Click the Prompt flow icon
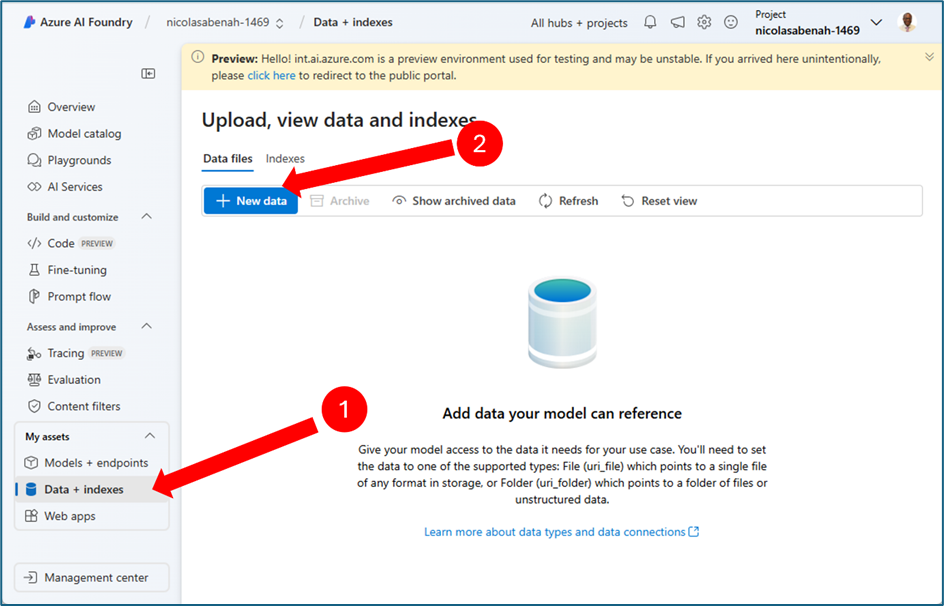 click(34, 296)
